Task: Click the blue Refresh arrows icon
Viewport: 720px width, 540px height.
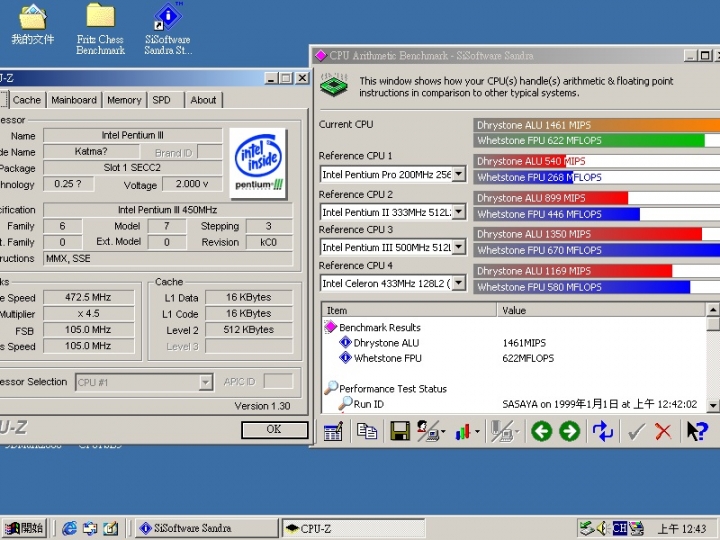Action: (x=602, y=431)
